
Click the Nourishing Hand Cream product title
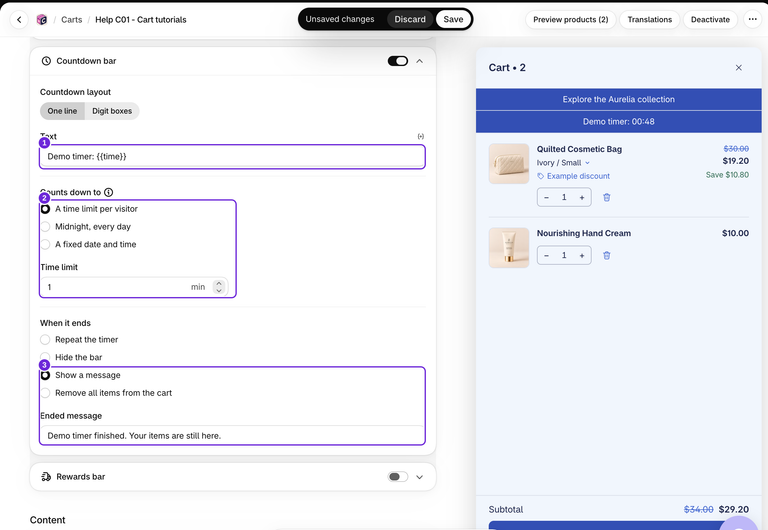(584, 234)
